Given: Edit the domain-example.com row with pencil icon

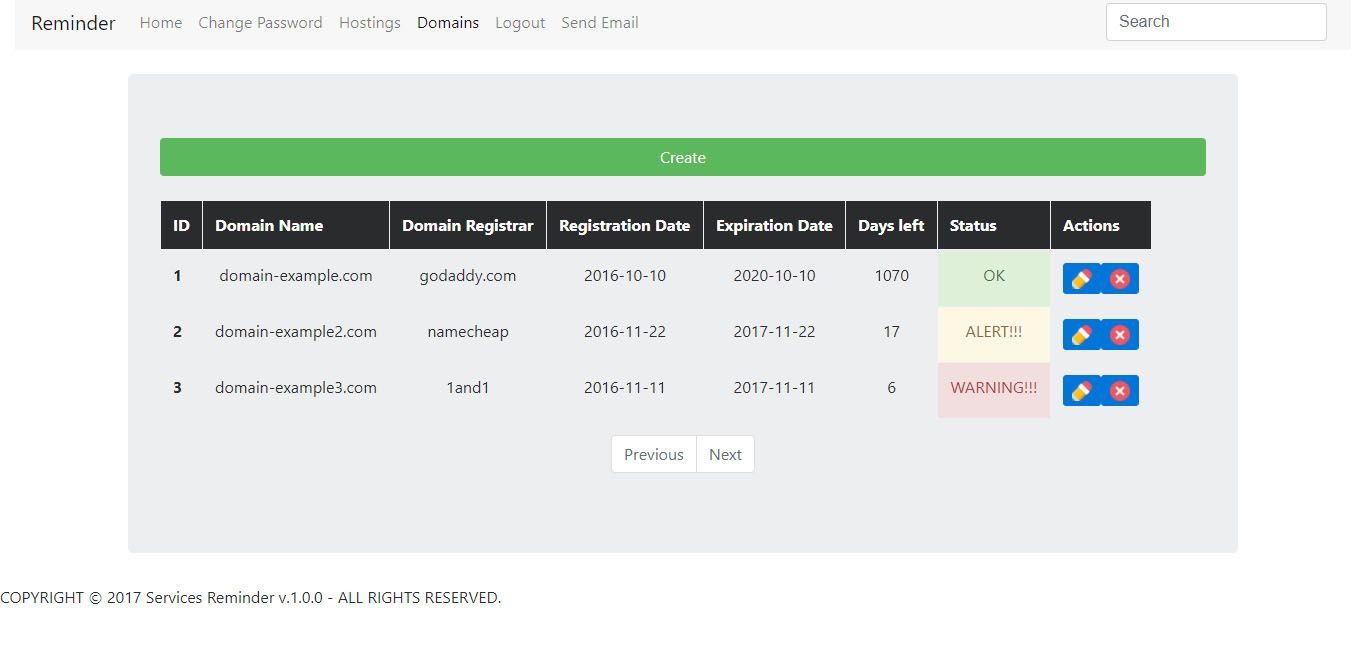Looking at the screenshot, I should click(x=1081, y=279).
